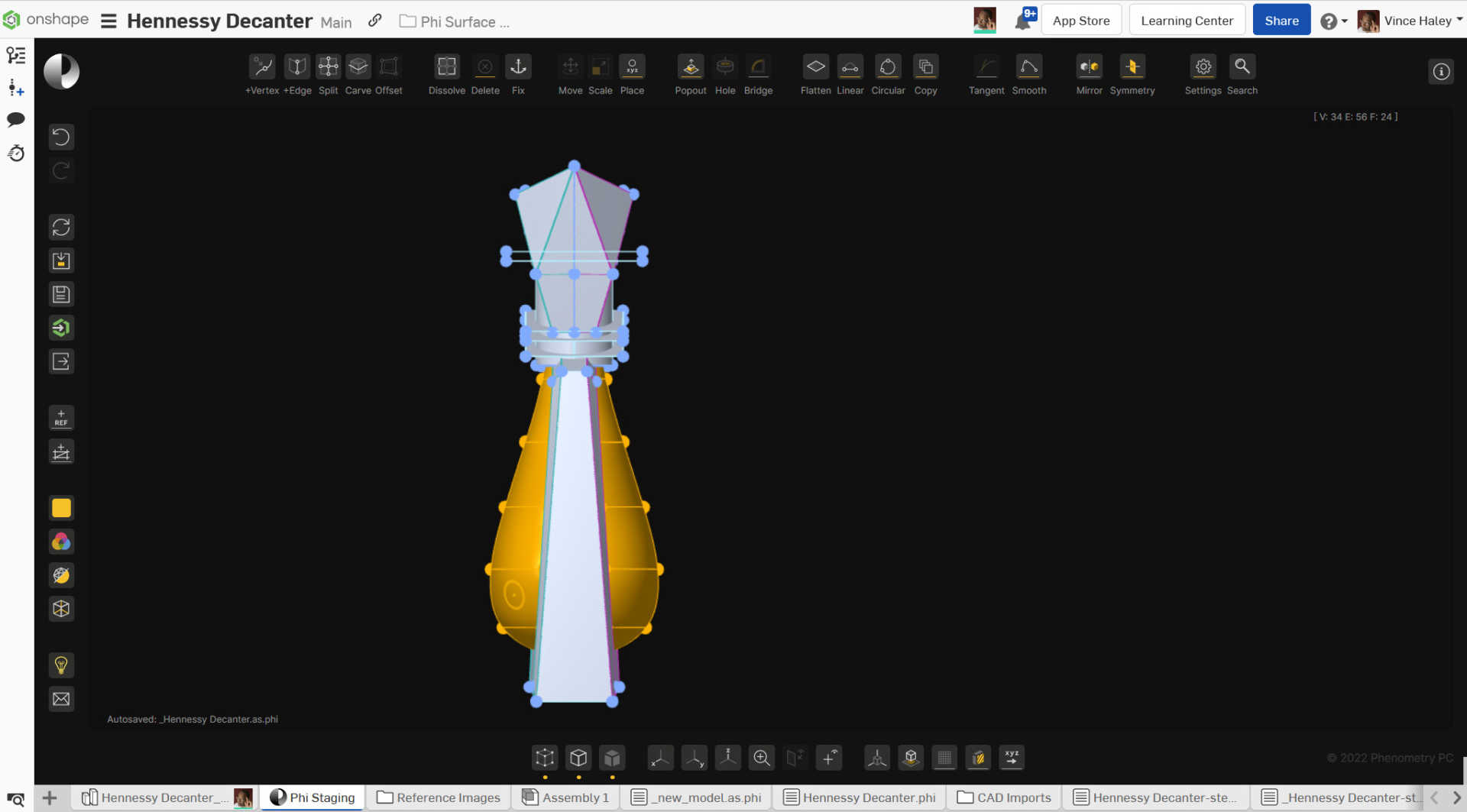Click the Undo arrow in sidebar
This screenshot has height=812, width=1467.
coord(61,137)
